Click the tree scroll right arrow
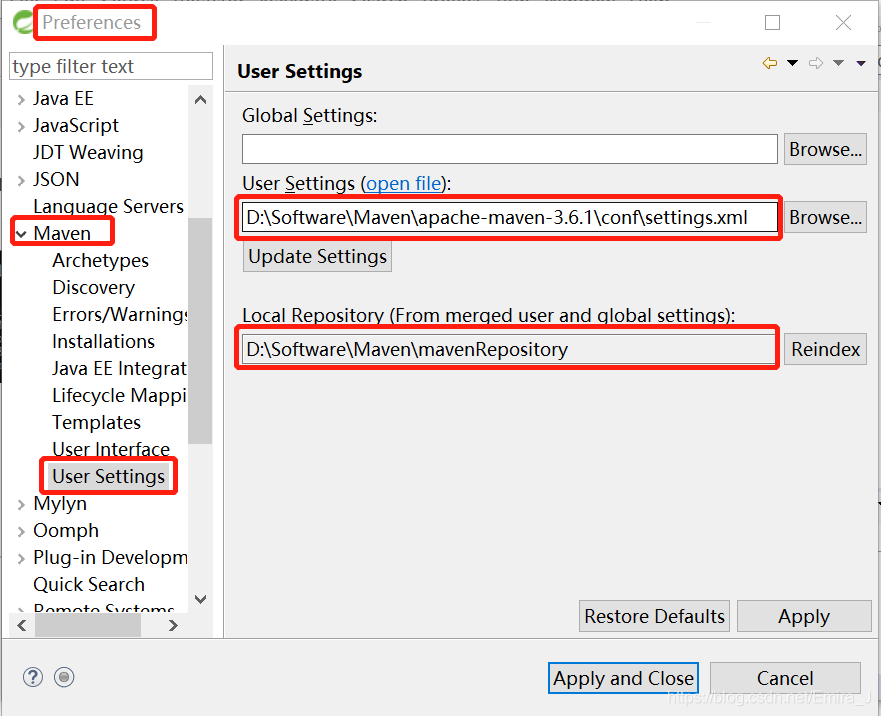Screen dimensions: 881x716 pyautogui.click(x=174, y=625)
